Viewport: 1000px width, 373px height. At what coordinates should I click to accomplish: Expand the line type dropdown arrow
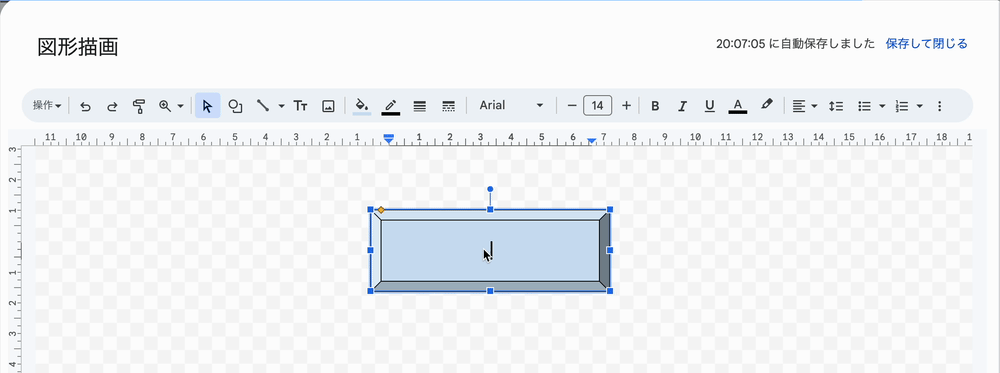click(x=281, y=106)
